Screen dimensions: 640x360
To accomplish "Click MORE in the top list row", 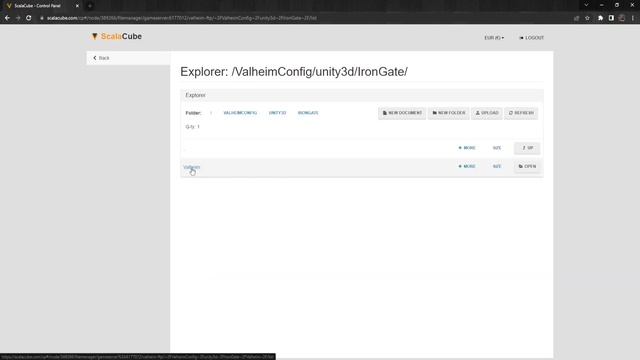I will (x=467, y=148).
